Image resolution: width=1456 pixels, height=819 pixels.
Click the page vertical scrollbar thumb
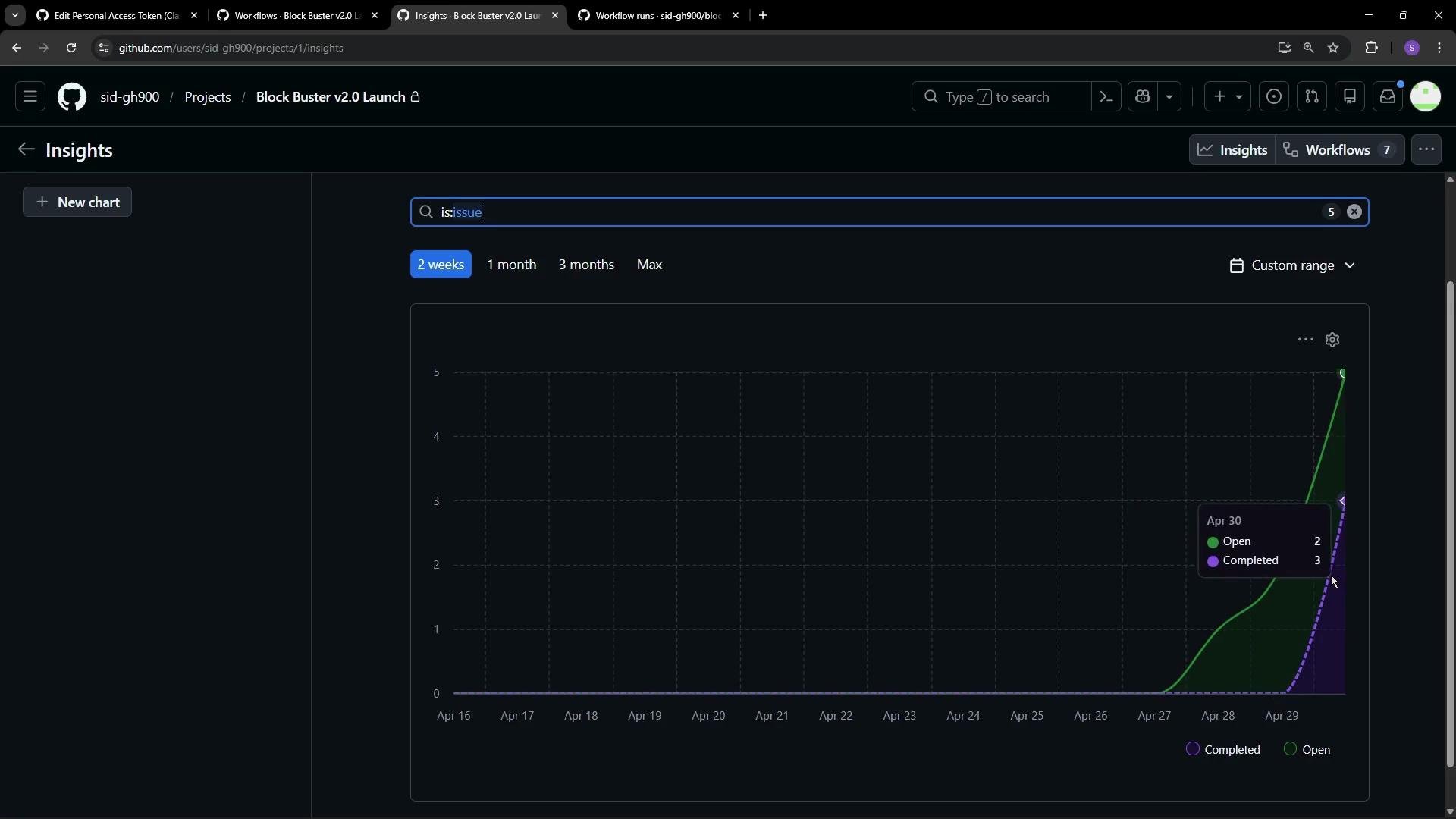1450,523
